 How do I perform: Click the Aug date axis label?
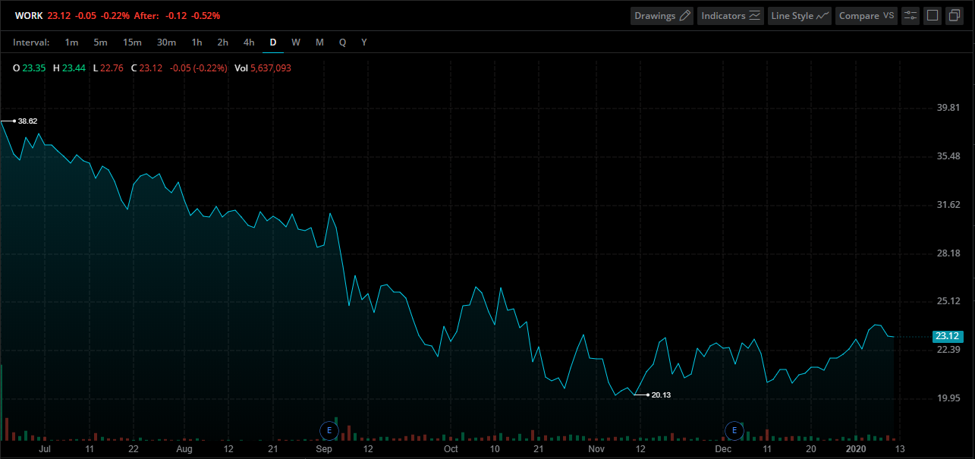(x=185, y=448)
